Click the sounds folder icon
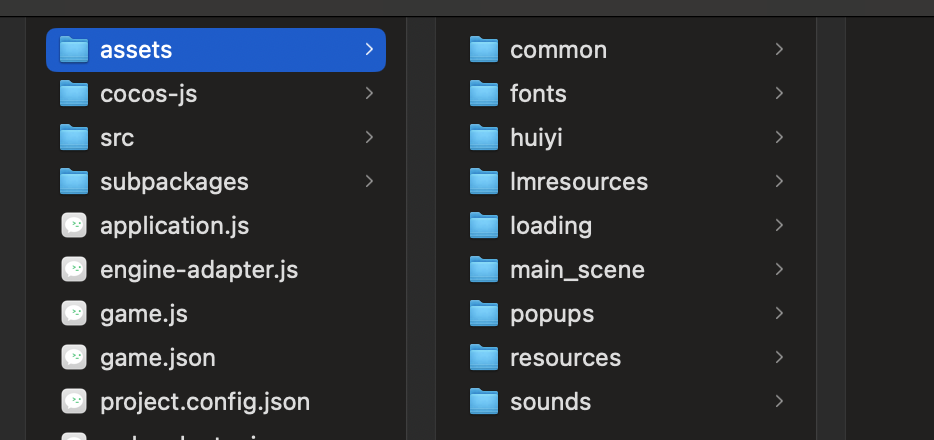The height and width of the screenshot is (440, 934). click(484, 401)
